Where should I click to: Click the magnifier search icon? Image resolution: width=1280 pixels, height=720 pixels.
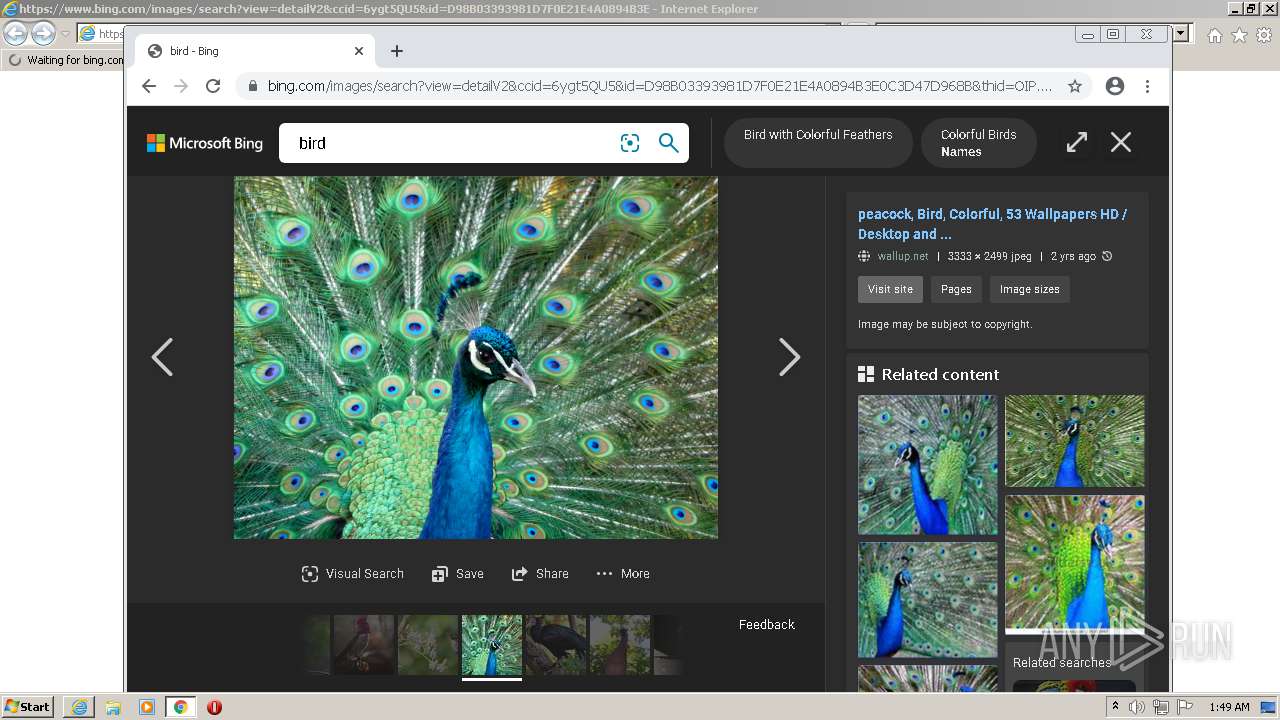pos(669,143)
